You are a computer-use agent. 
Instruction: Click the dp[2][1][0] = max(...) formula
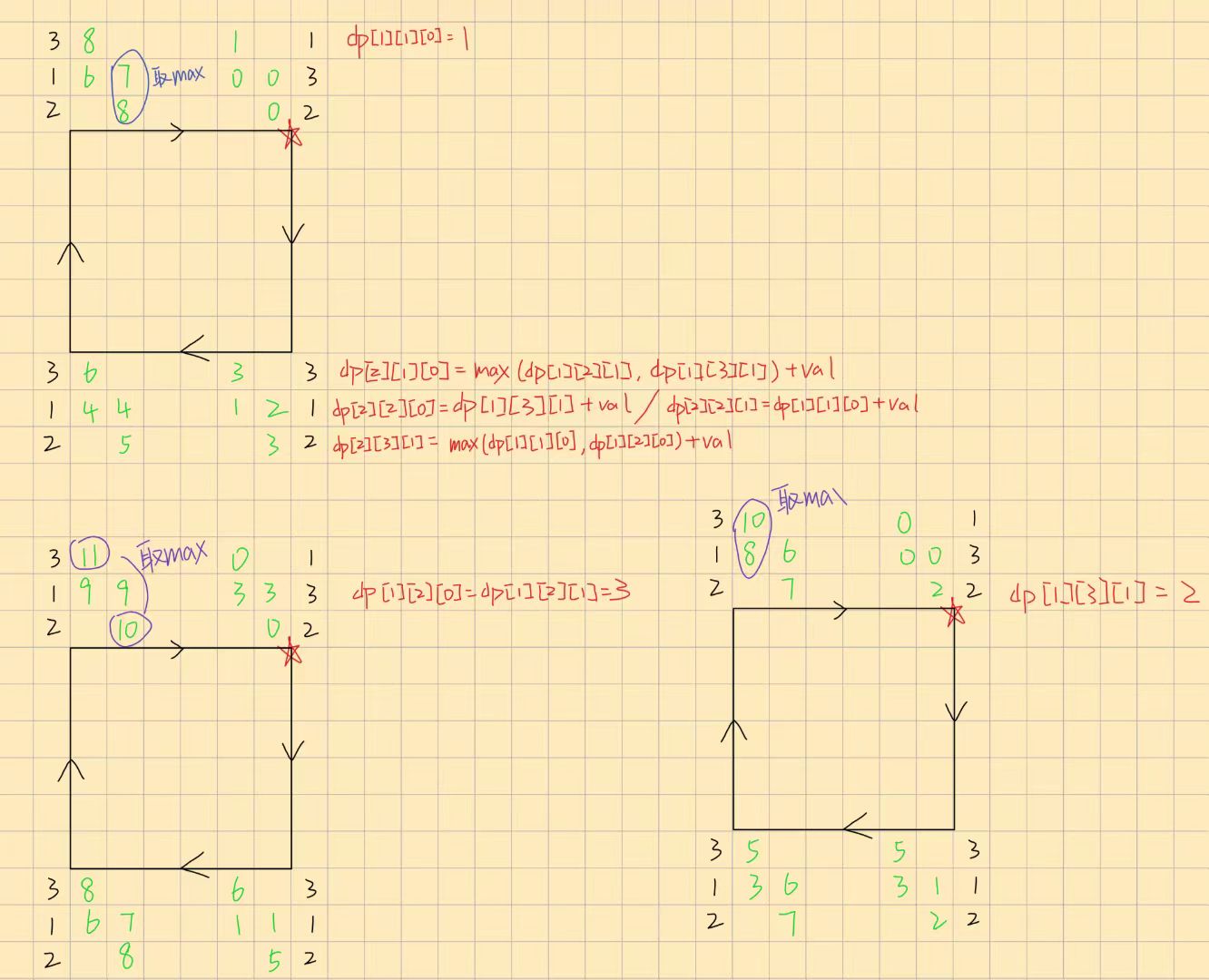(x=586, y=370)
